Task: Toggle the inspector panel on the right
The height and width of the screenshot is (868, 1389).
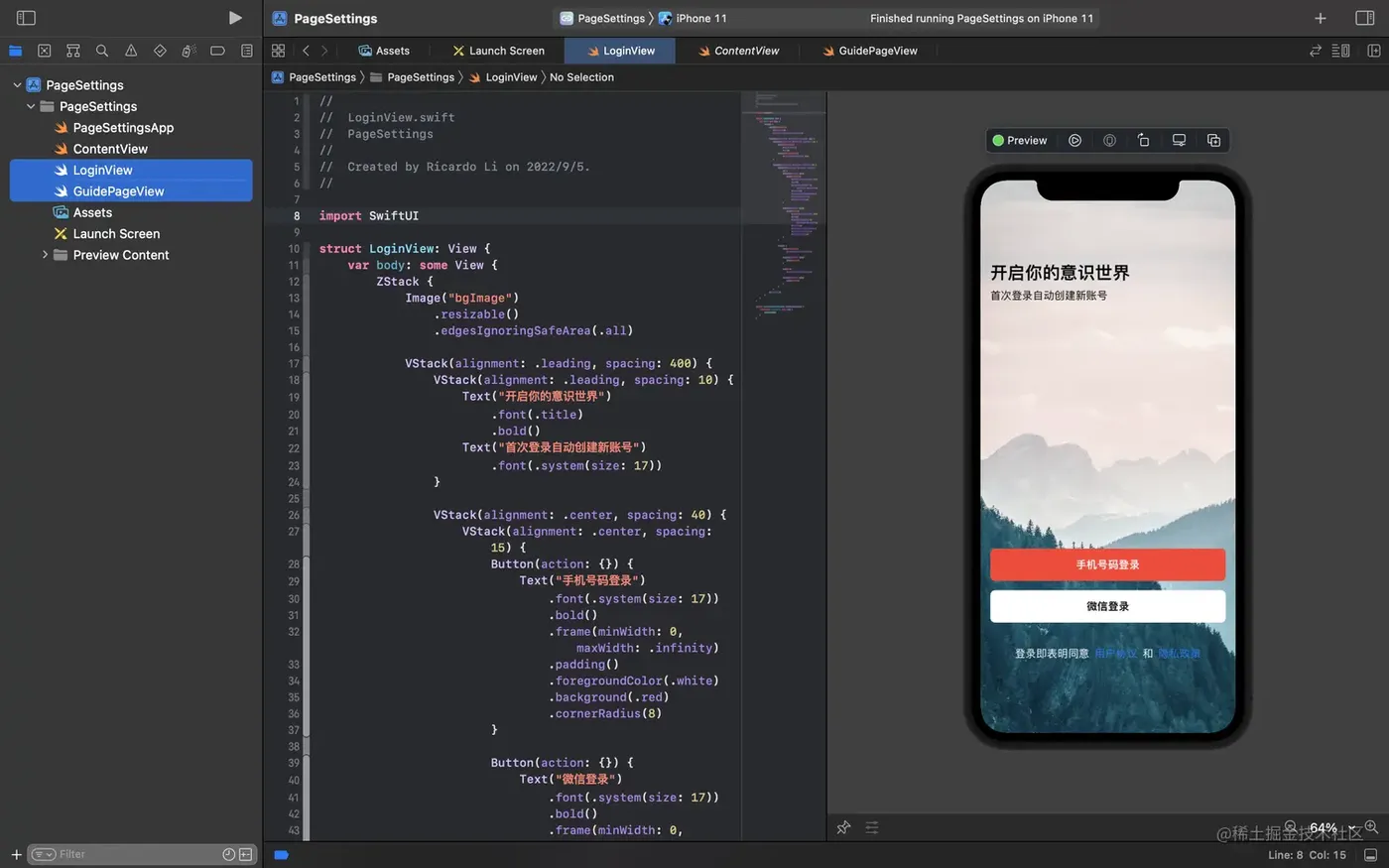Action: pos(1364,18)
